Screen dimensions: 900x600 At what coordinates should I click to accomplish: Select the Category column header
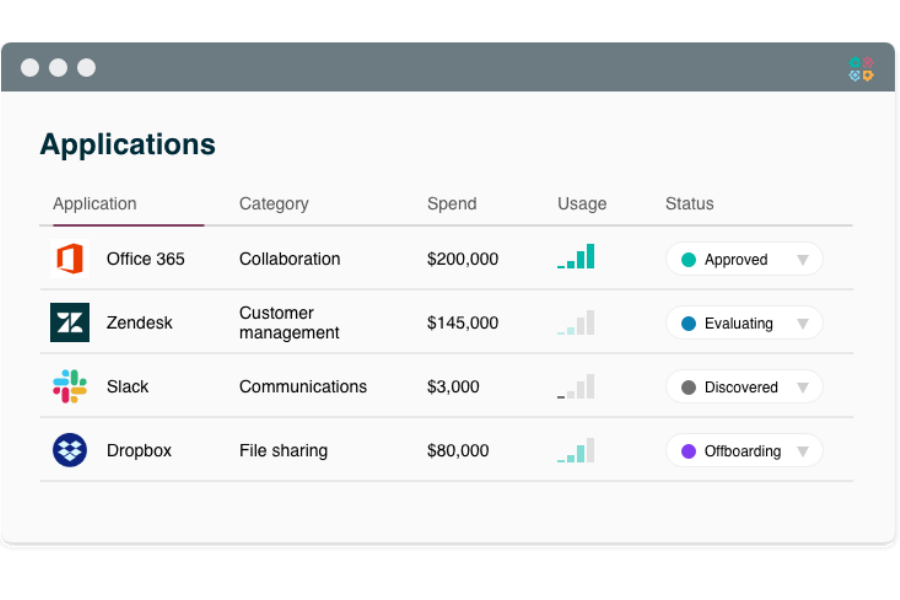pos(273,204)
